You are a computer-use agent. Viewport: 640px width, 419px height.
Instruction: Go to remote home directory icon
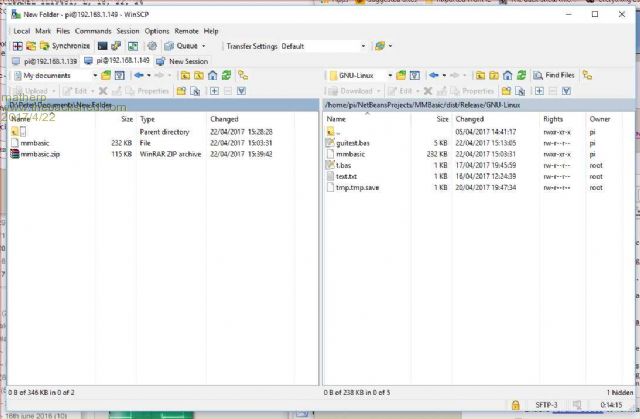pos(508,75)
